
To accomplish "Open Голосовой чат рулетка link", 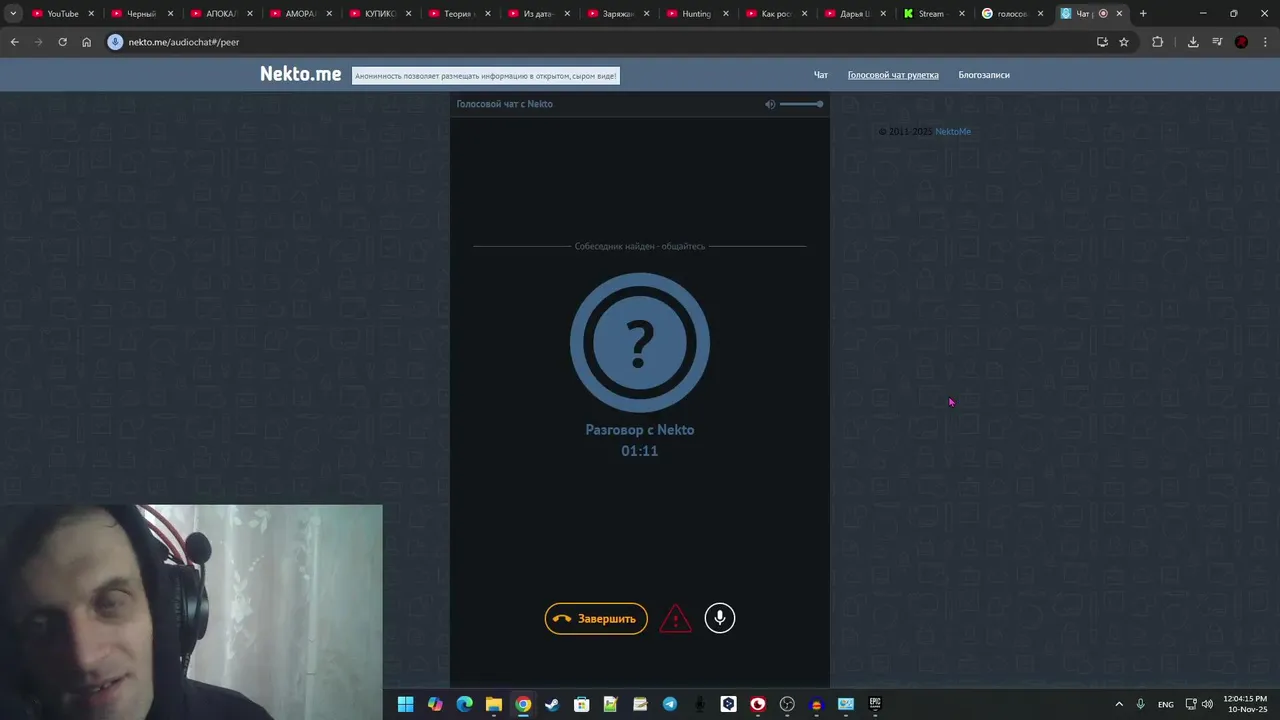I will coord(893,75).
